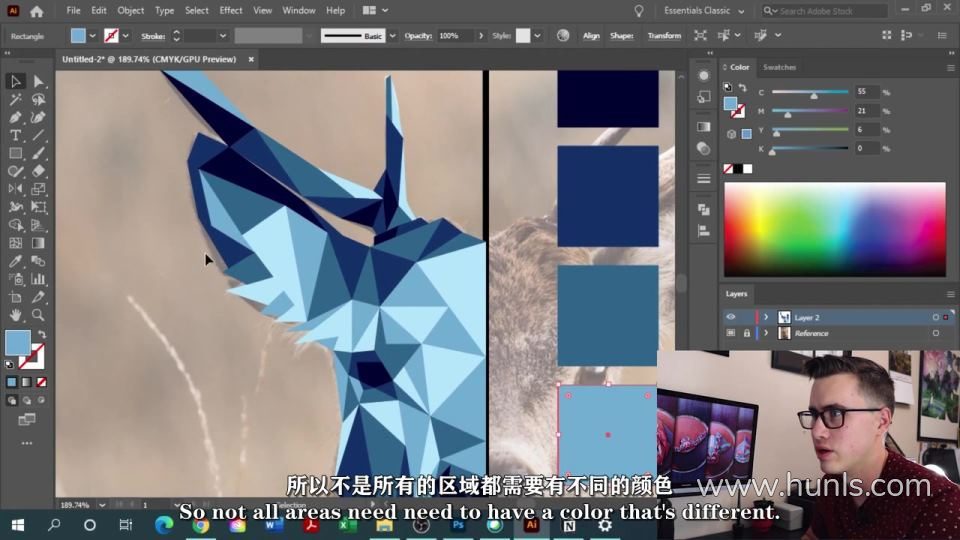
Task: Open the File menu
Action: (73, 10)
